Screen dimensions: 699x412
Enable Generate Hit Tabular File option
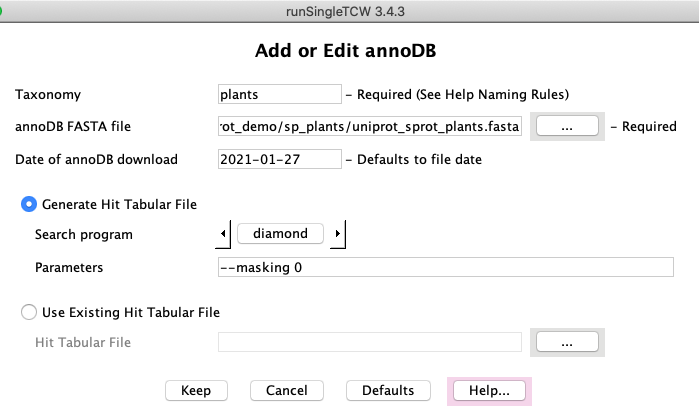(x=30, y=204)
